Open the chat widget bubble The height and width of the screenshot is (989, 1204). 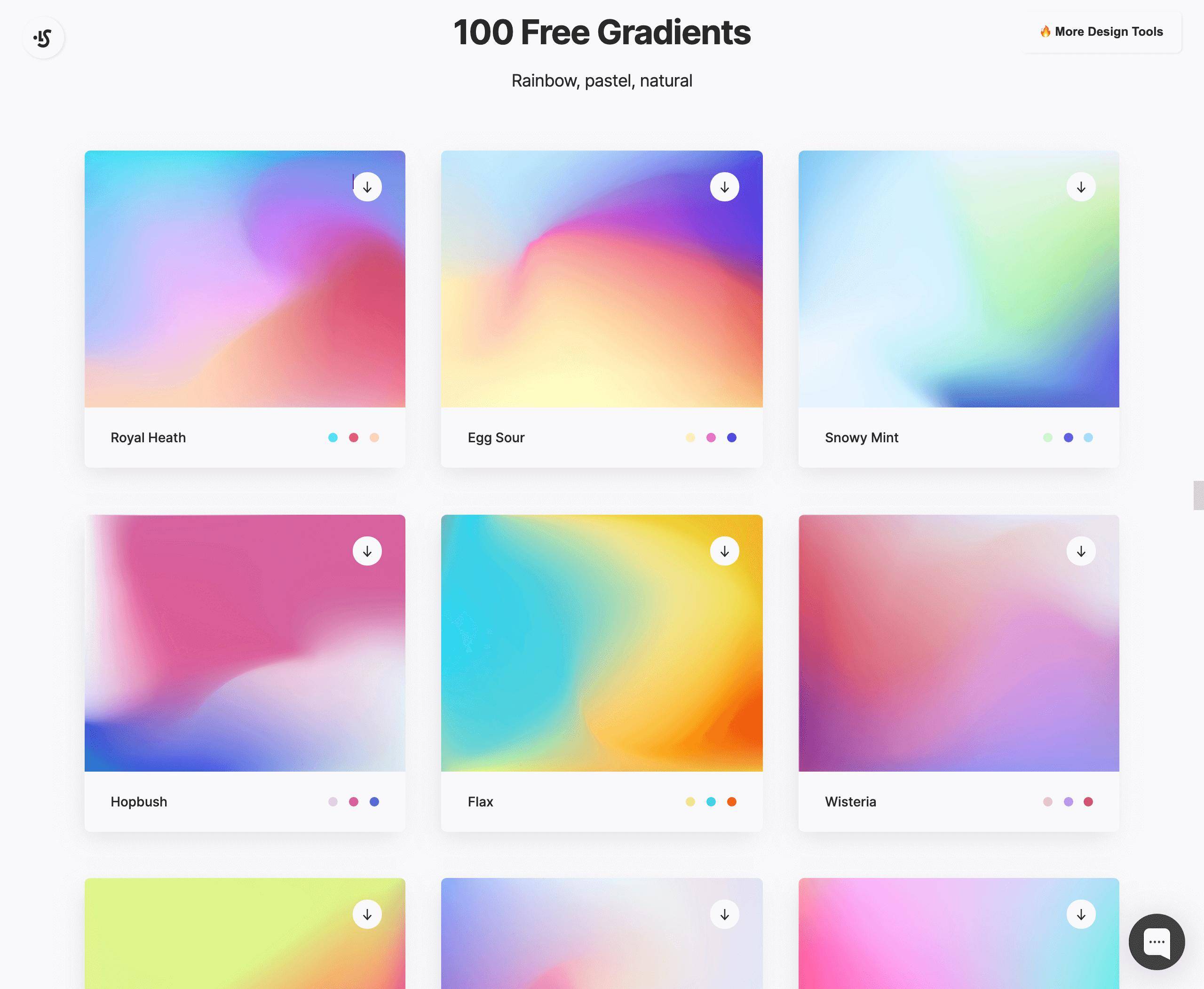coord(1156,942)
